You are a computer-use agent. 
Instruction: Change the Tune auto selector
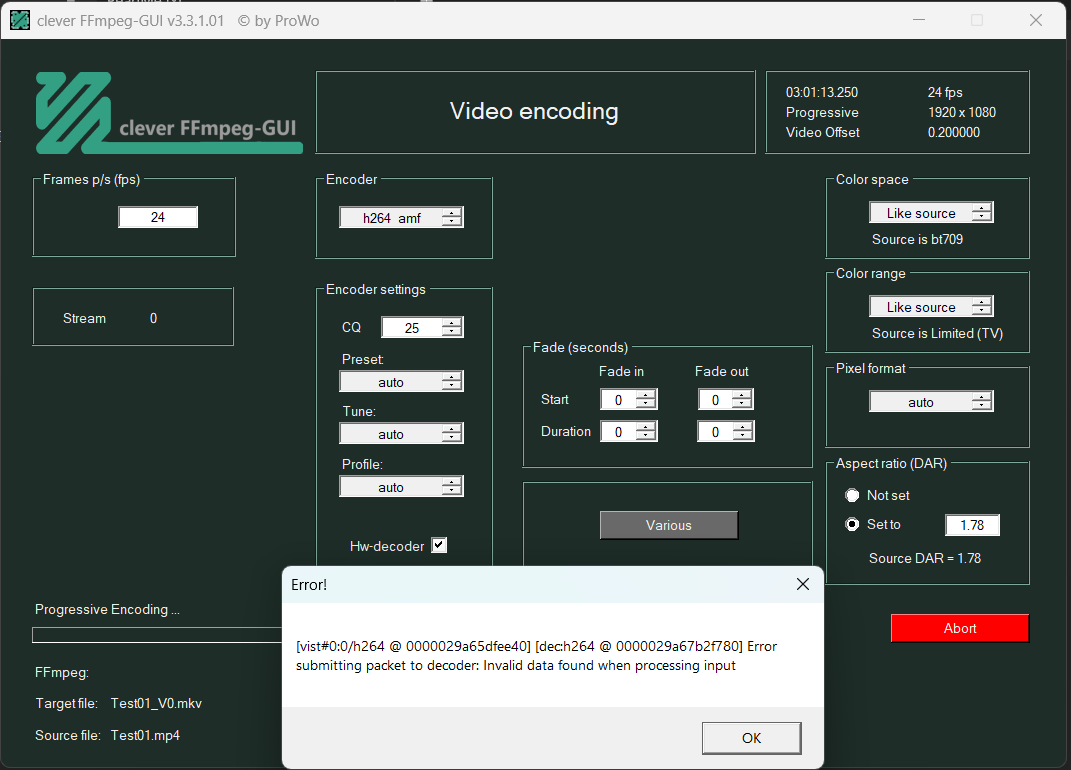(x=401, y=434)
